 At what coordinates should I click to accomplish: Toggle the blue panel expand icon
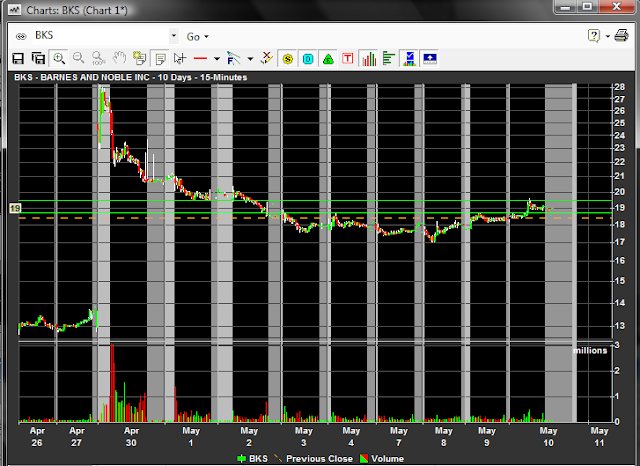pyautogui.click(x=430, y=59)
